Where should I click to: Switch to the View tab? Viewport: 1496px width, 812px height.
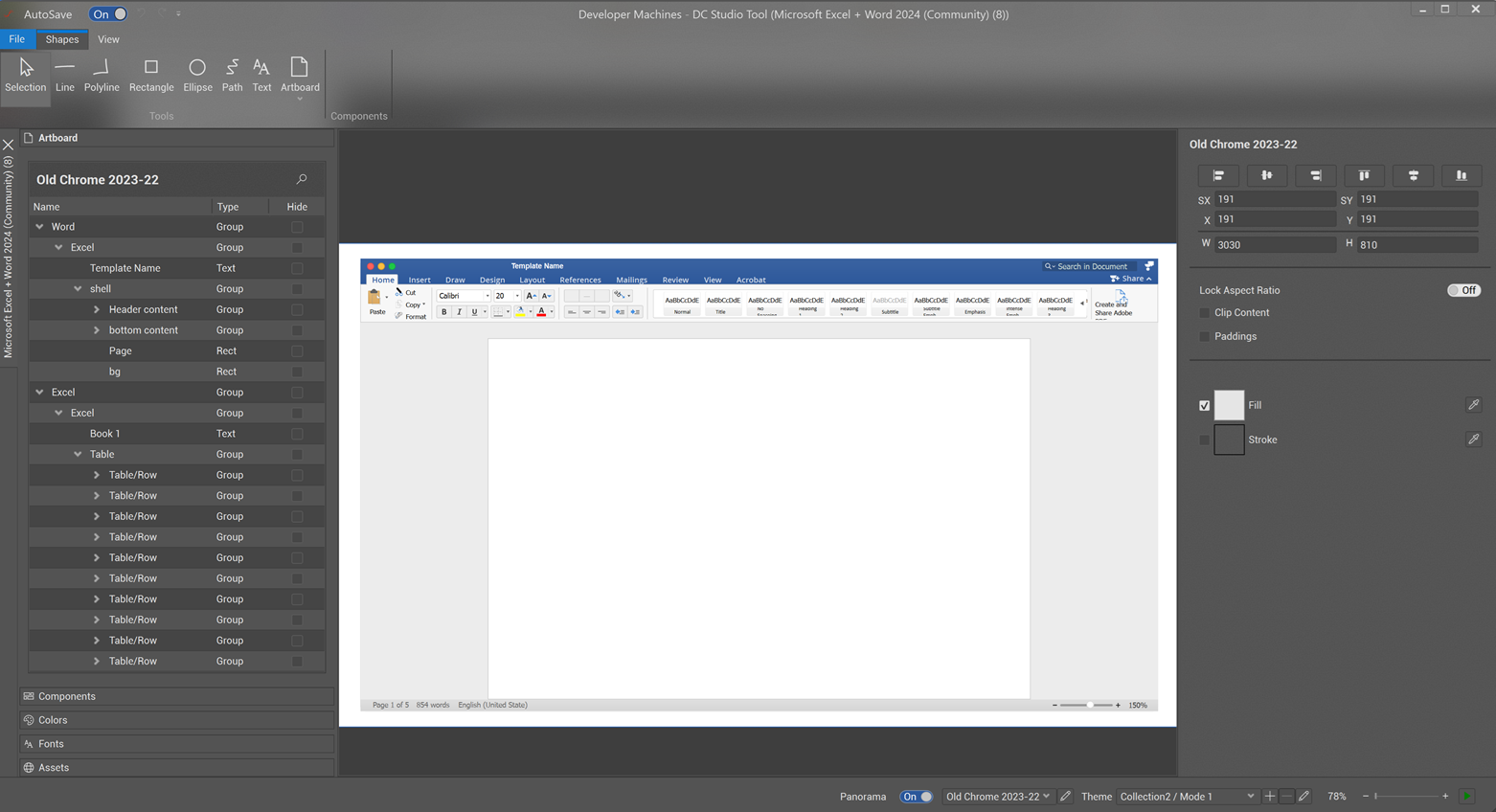pyautogui.click(x=108, y=39)
